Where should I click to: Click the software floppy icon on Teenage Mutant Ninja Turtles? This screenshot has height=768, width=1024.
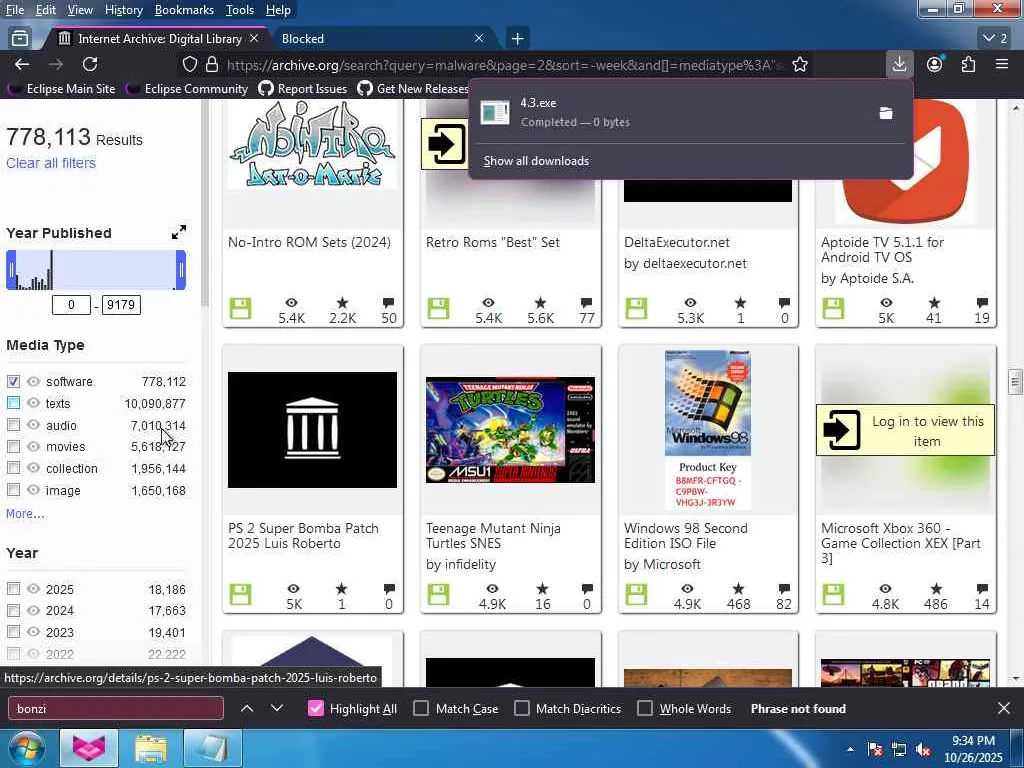tap(438, 595)
